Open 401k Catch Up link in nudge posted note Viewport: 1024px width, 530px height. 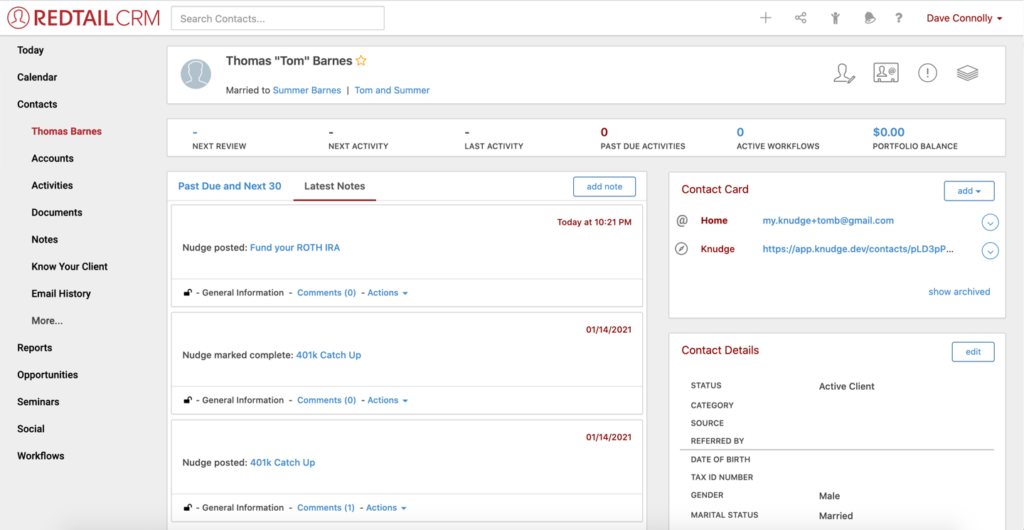coord(283,463)
